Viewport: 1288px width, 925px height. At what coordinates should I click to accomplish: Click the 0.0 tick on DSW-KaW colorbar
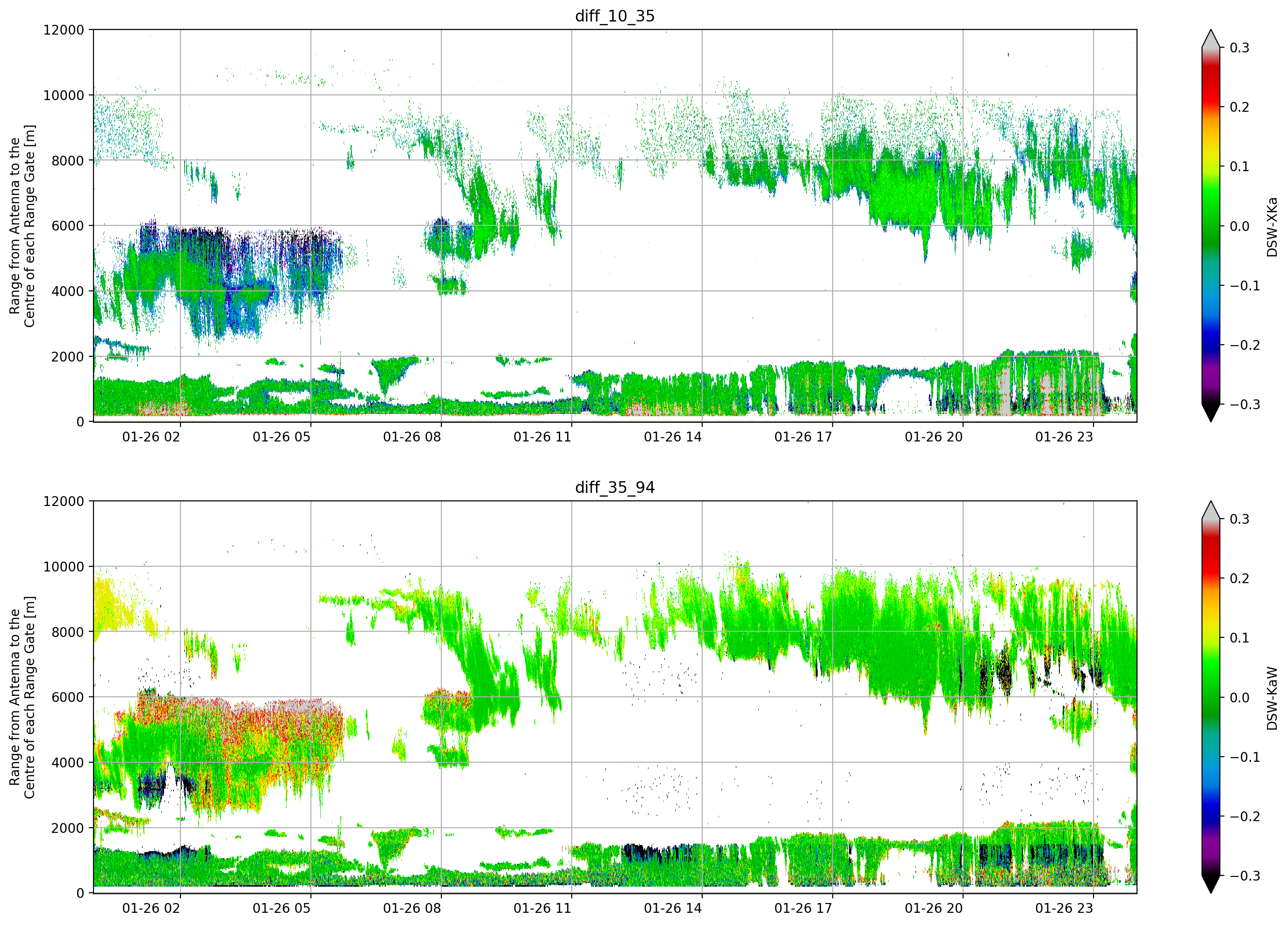click(1240, 698)
